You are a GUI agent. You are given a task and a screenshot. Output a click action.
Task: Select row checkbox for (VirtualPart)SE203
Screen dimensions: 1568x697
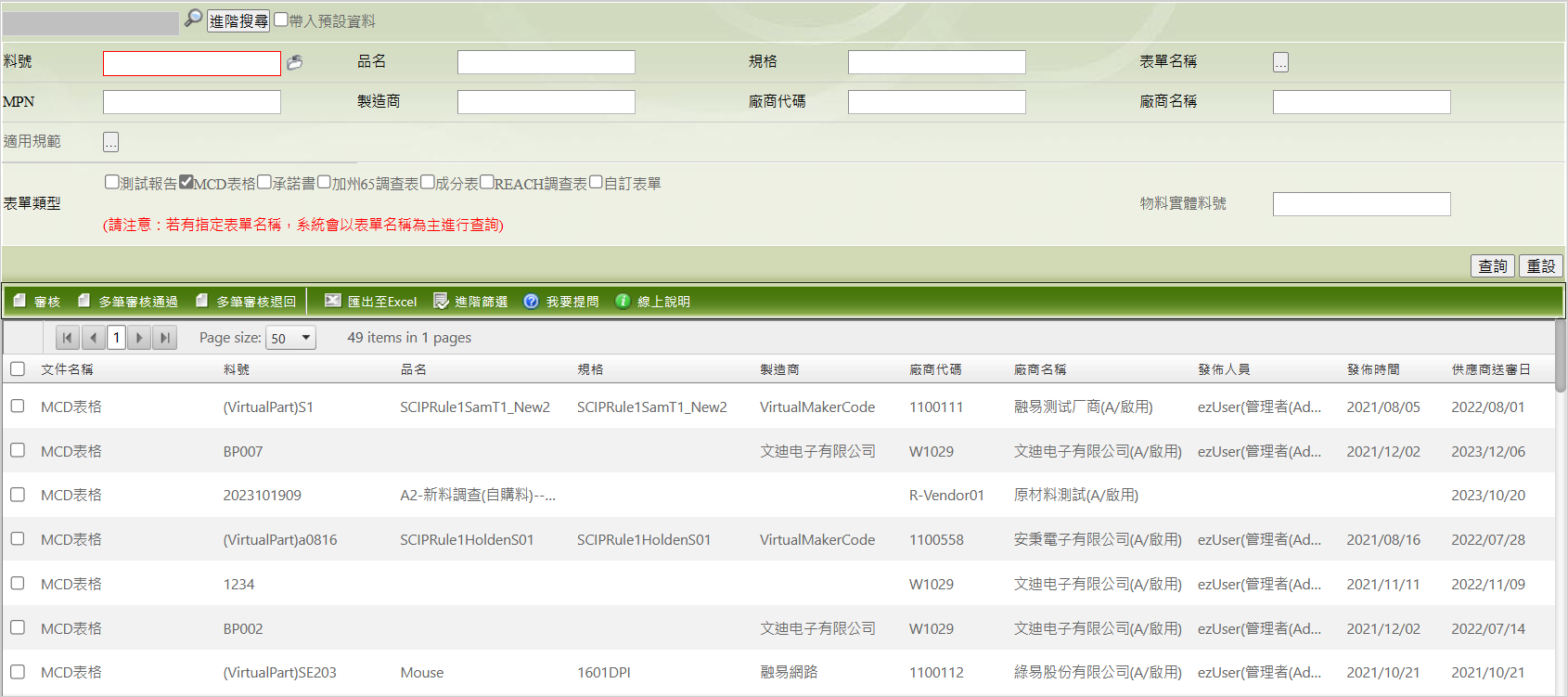pyautogui.click(x=18, y=671)
